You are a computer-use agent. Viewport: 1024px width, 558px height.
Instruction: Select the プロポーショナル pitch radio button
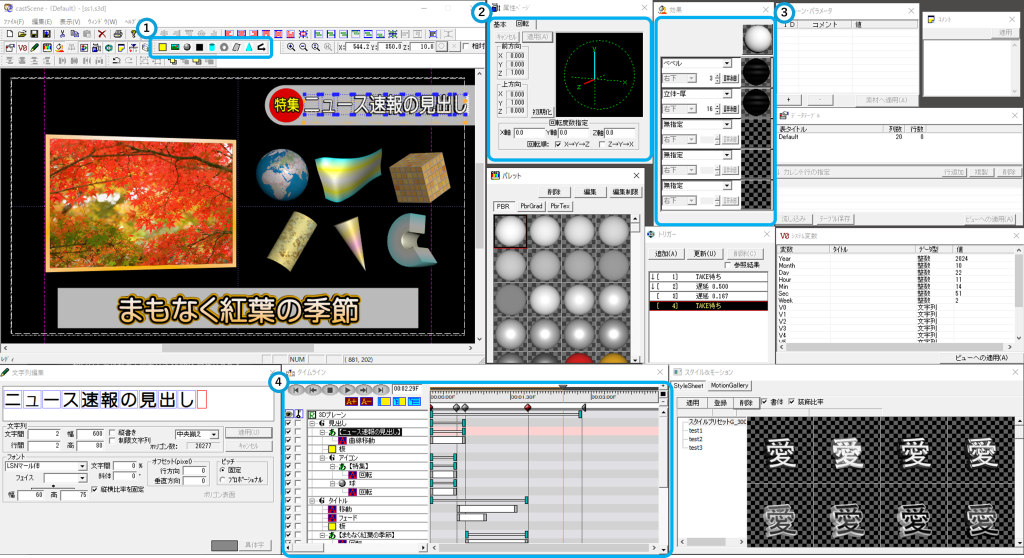pyautogui.click(x=223, y=480)
